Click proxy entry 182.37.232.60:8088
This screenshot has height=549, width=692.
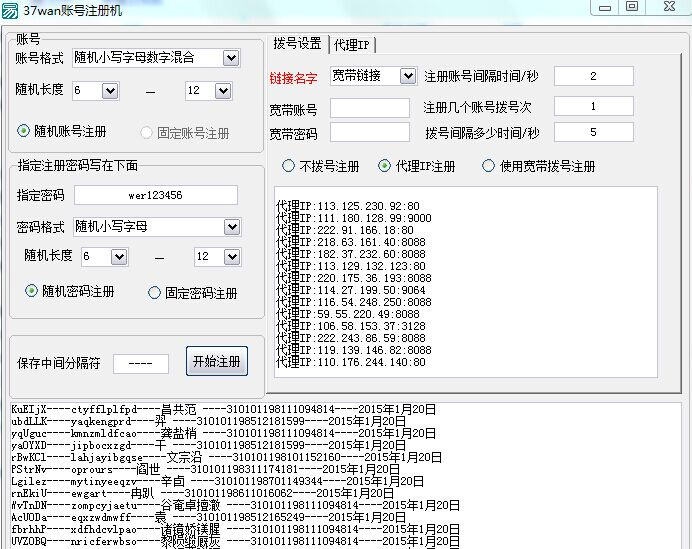tap(351, 254)
